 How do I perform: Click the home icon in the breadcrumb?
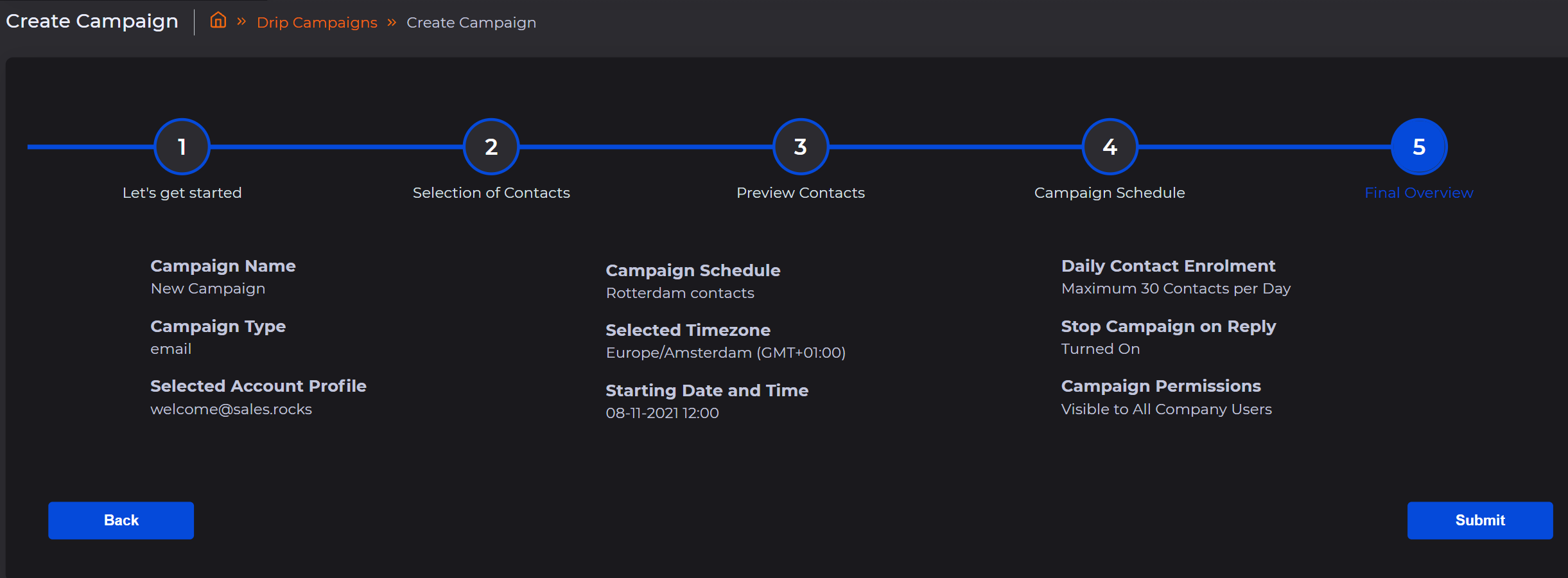coord(218,21)
